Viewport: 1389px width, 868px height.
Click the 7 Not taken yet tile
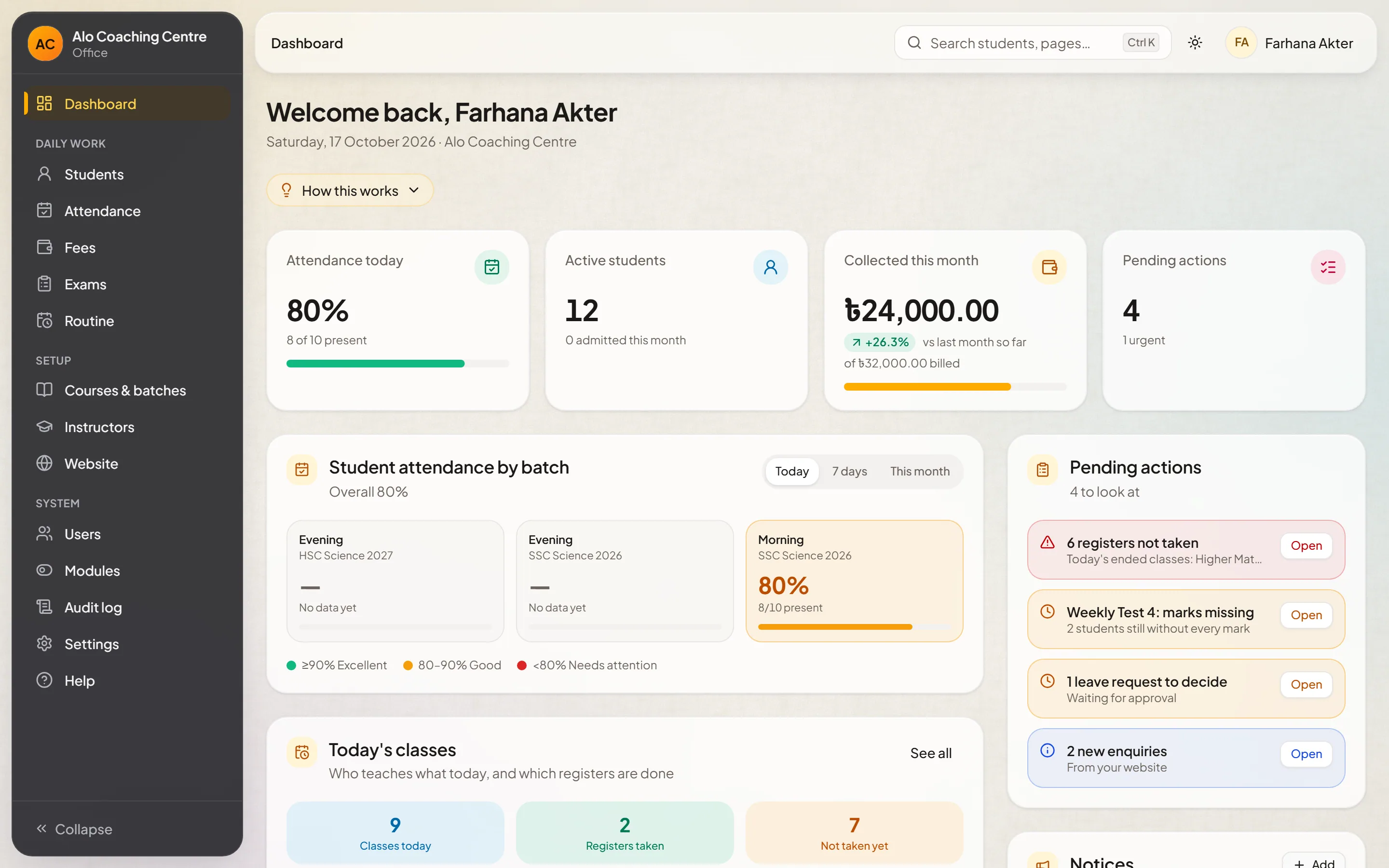tap(854, 833)
